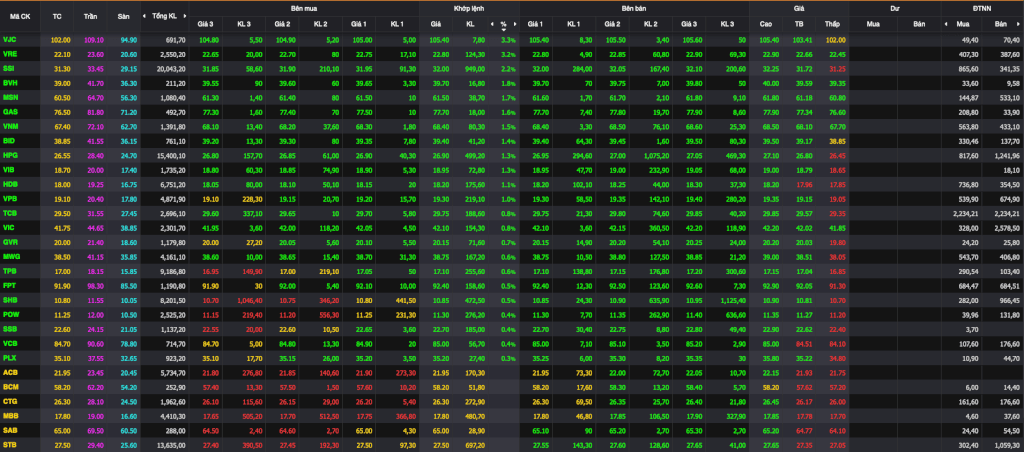
Task: Select HPG KL 2 sell cell 1,075,20
Action: [x=655, y=155]
